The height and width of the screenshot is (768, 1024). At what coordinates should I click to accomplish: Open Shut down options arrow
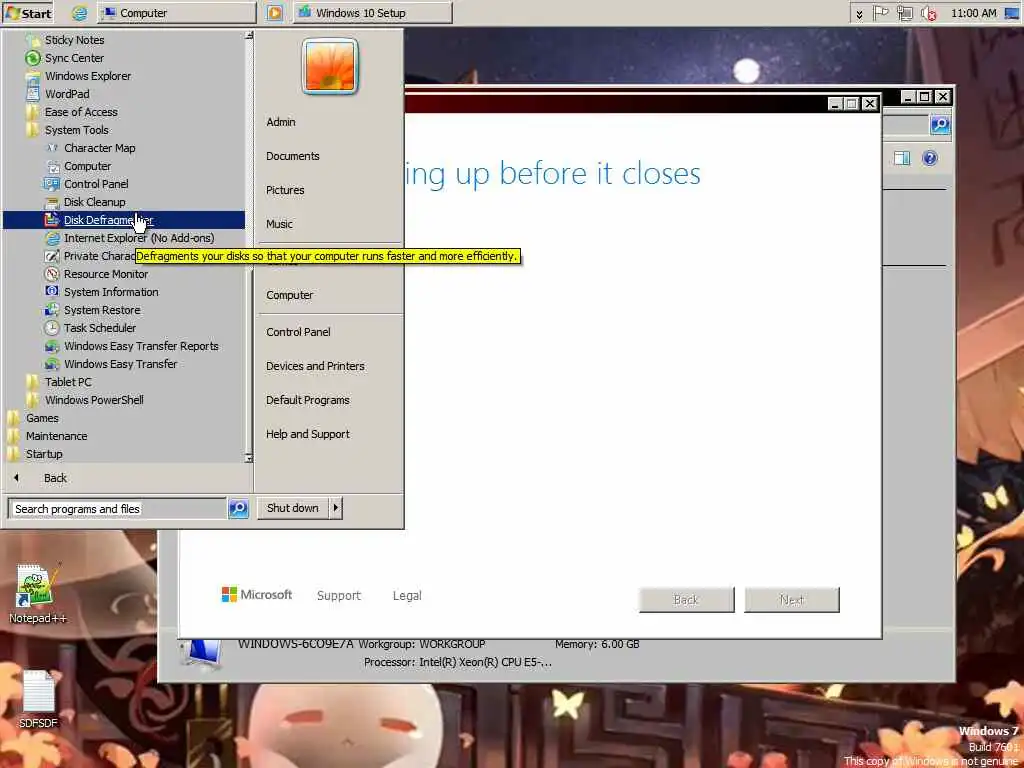(x=336, y=507)
